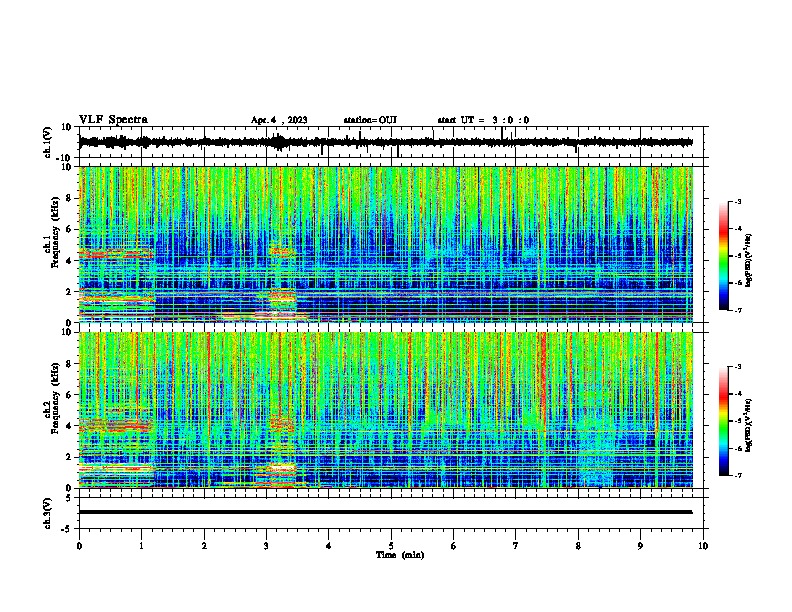The width and height of the screenshot is (792, 612).
Task: Click time axis tick label "5"
Action: (x=391, y=546)
